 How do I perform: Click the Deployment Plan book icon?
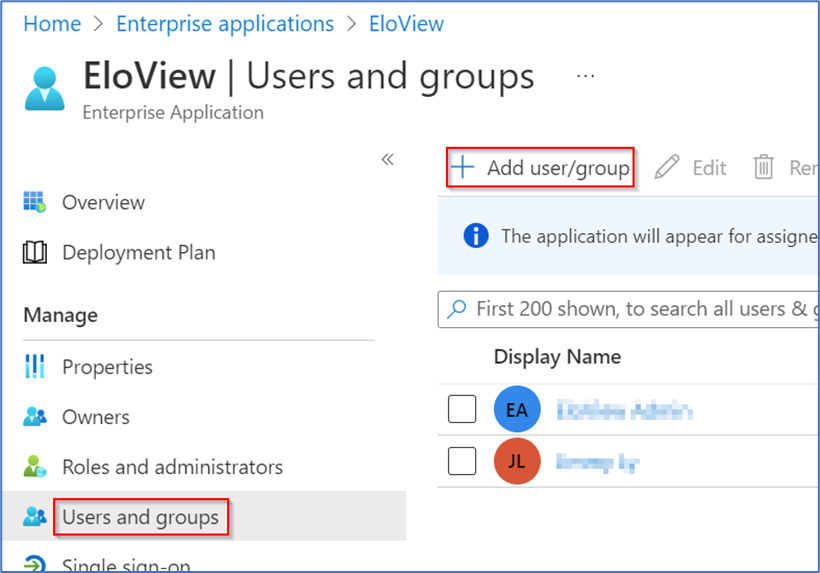click(35, 253)
